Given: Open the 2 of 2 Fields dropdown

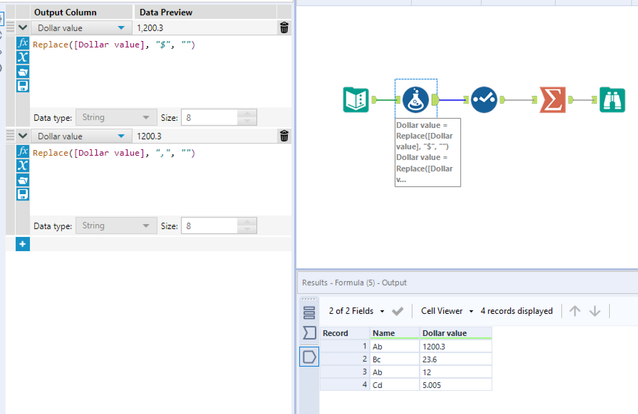Looking at the screenshot, I should [x=356, y=311].
